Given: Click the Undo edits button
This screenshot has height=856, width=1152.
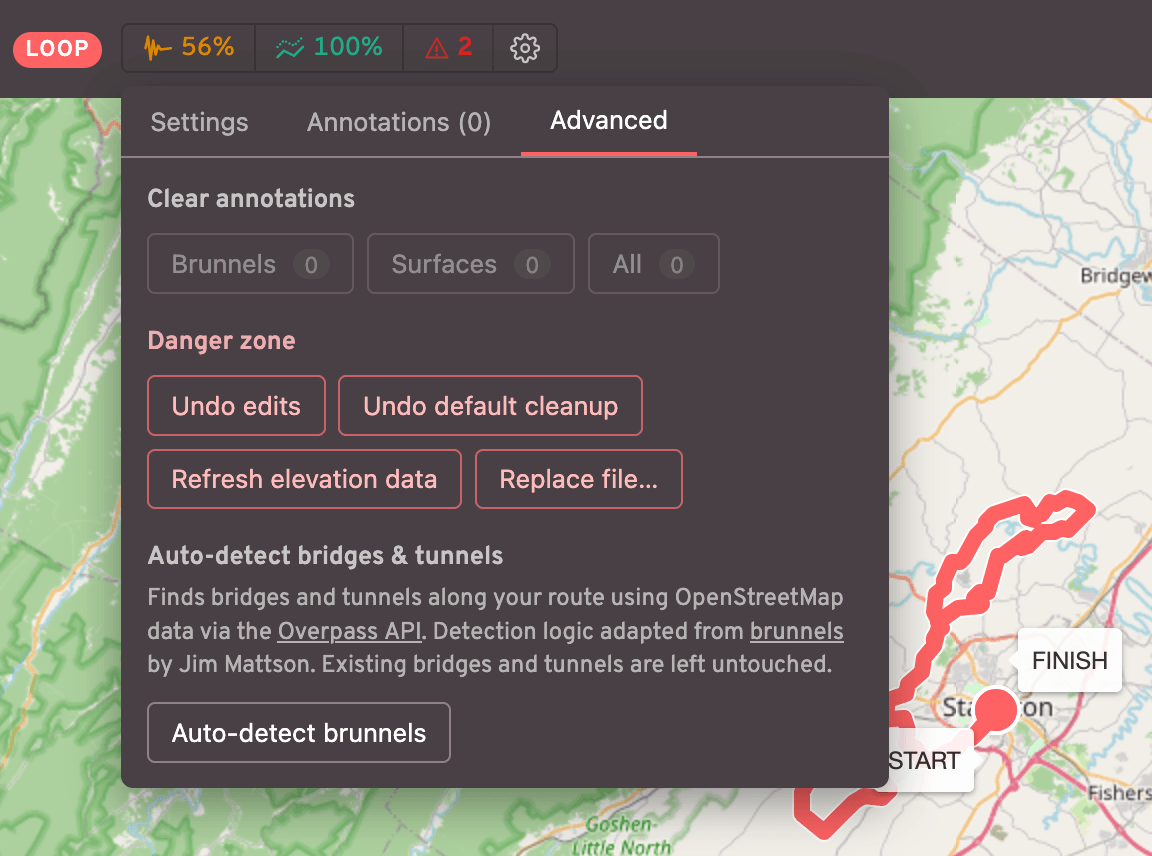Looking at the screenshot, I should tap(237, 406).
